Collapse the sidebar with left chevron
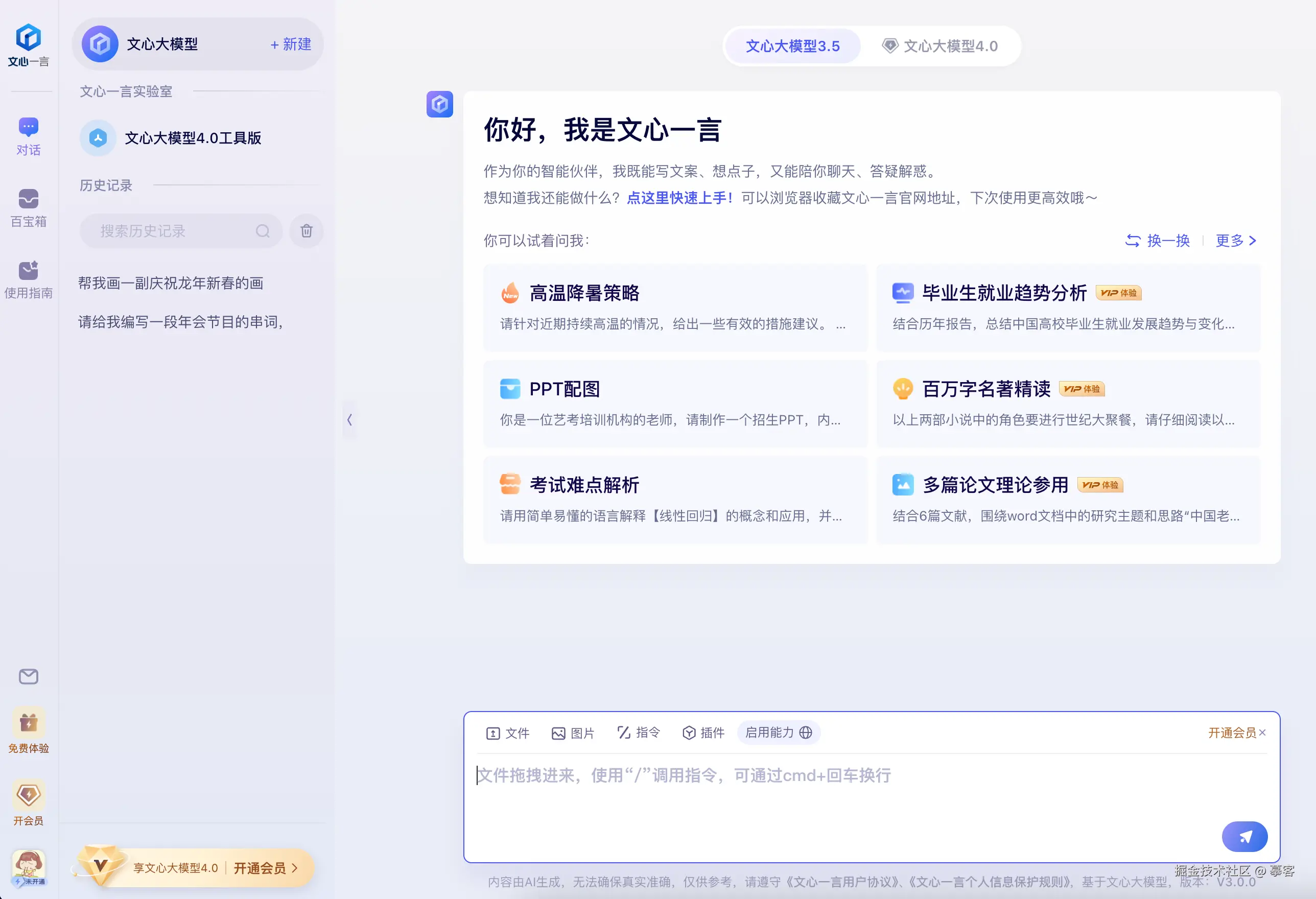Screen dimensions: 1316x899 (x=349, y=419)
